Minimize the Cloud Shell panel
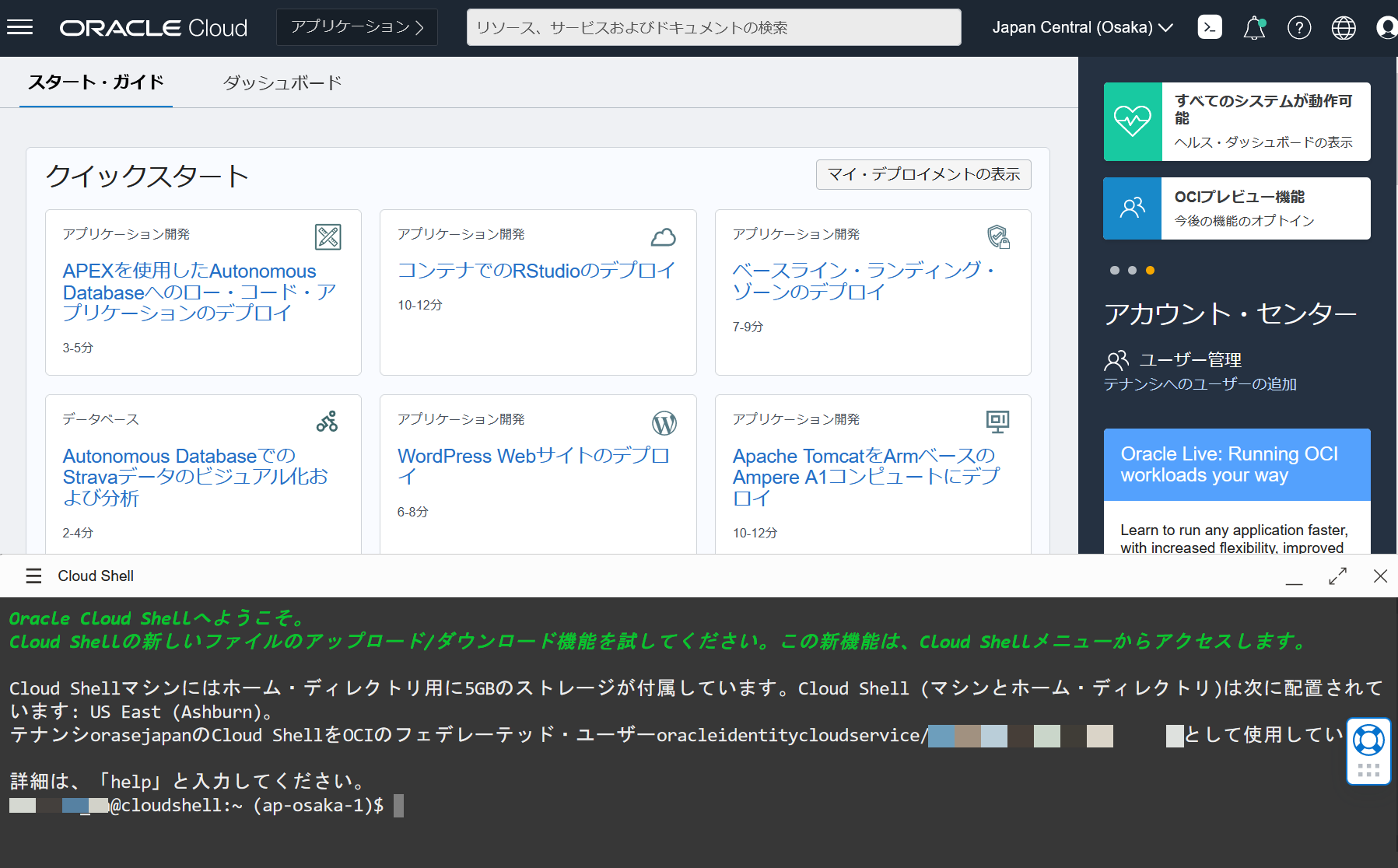The image size is (1398, 868). [1294, 579]
